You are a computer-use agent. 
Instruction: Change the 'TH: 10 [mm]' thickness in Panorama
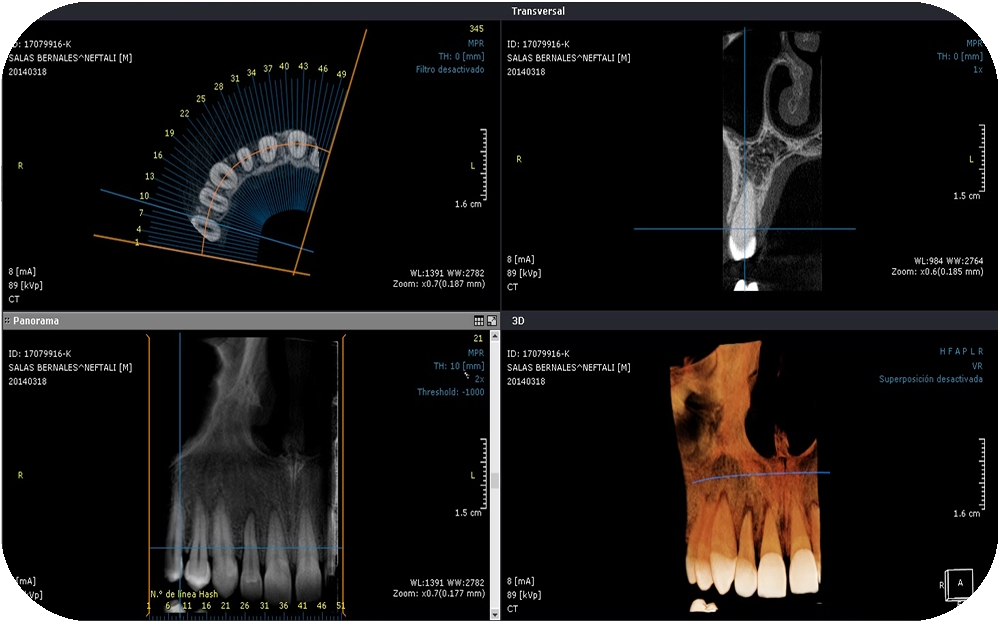pos(460,366)
